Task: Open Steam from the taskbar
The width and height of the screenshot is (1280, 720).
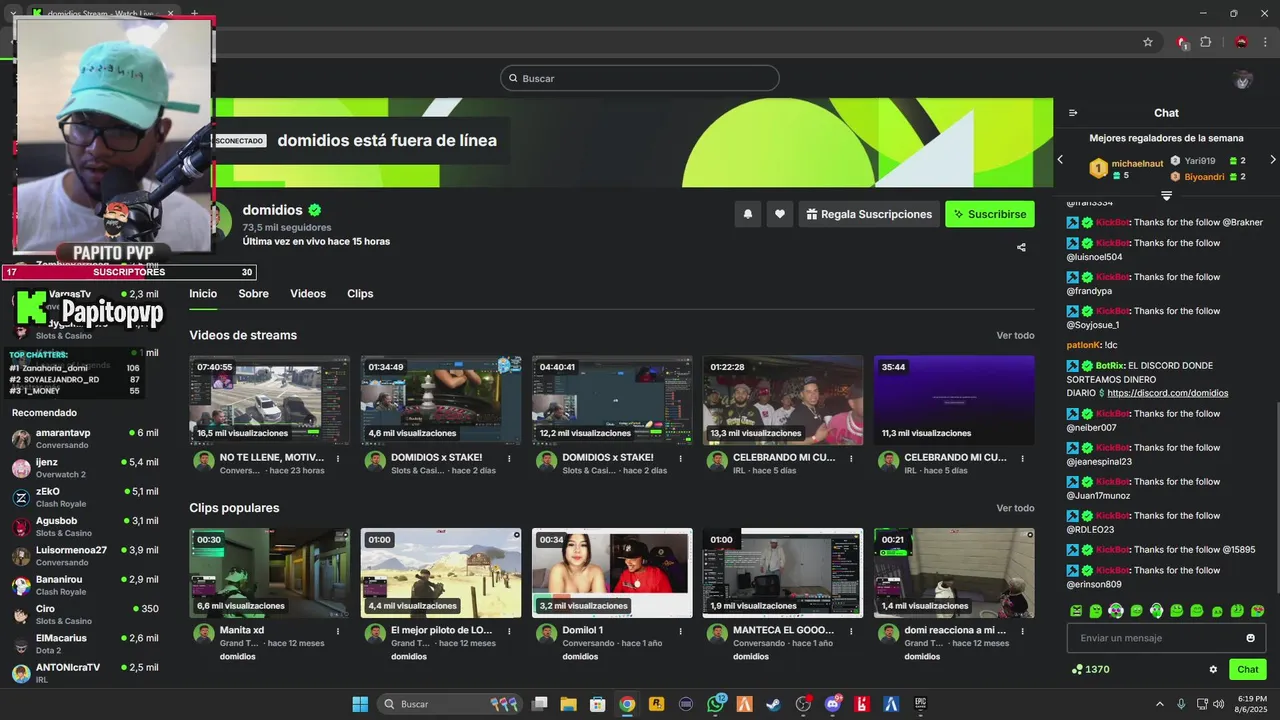Action: click(774, 704)
